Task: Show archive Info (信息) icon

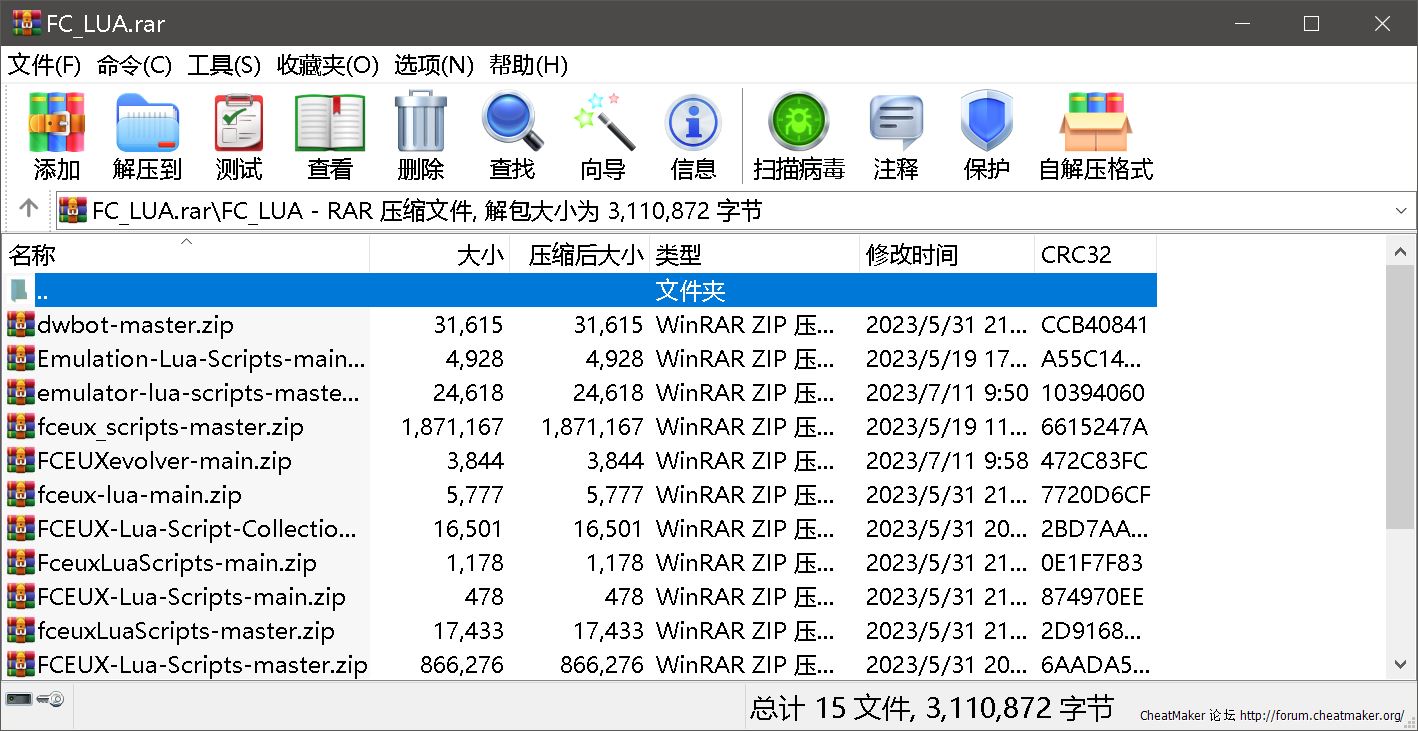Action: [x=693, y=123]
